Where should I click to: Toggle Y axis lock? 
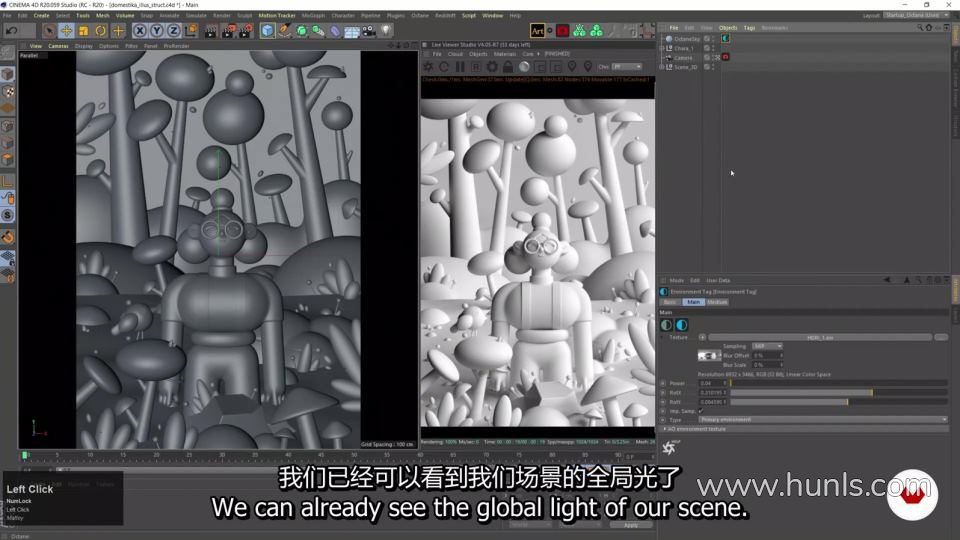157,30
